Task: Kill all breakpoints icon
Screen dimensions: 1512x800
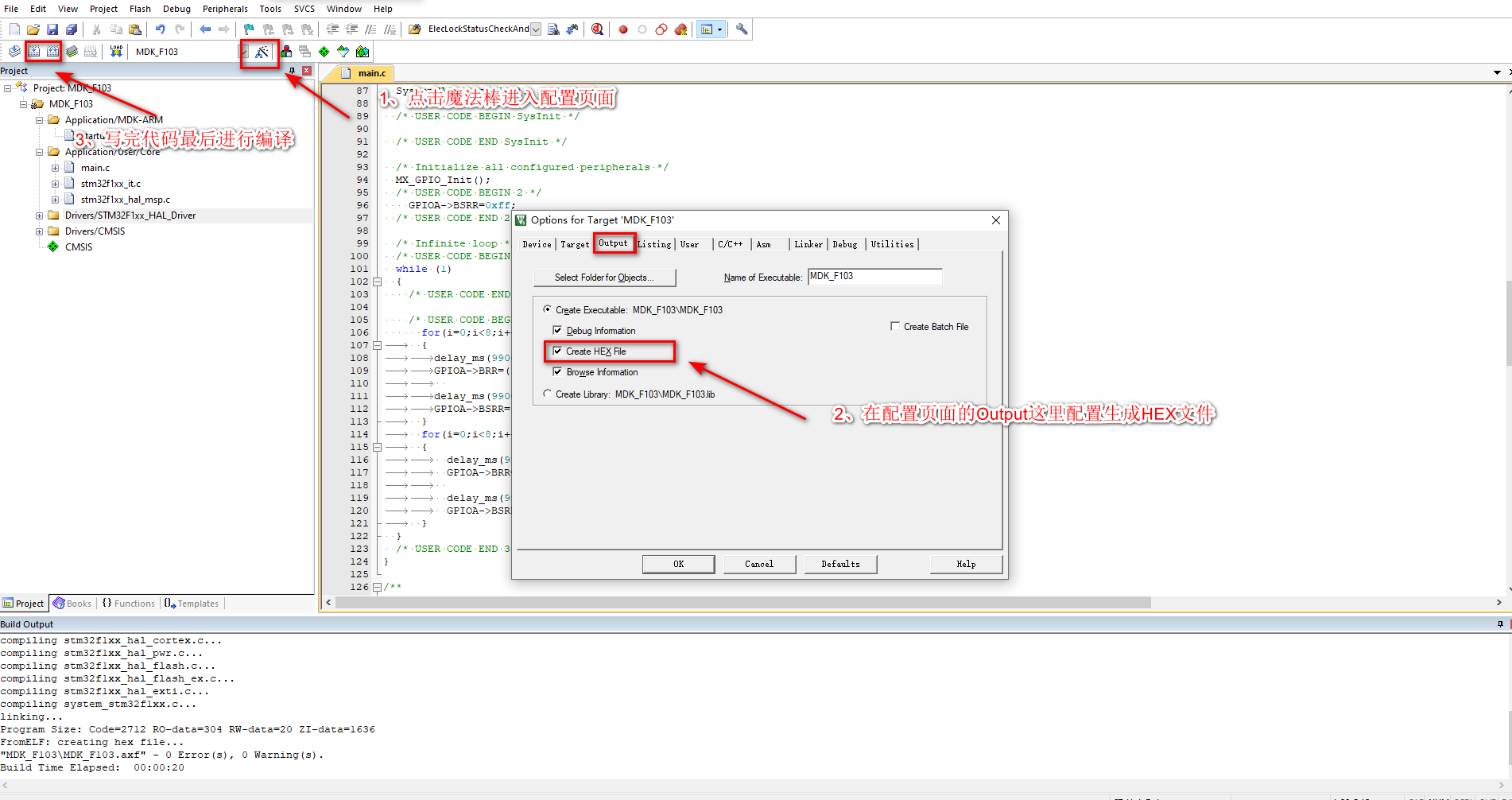Action: click(x=680, y=29)
